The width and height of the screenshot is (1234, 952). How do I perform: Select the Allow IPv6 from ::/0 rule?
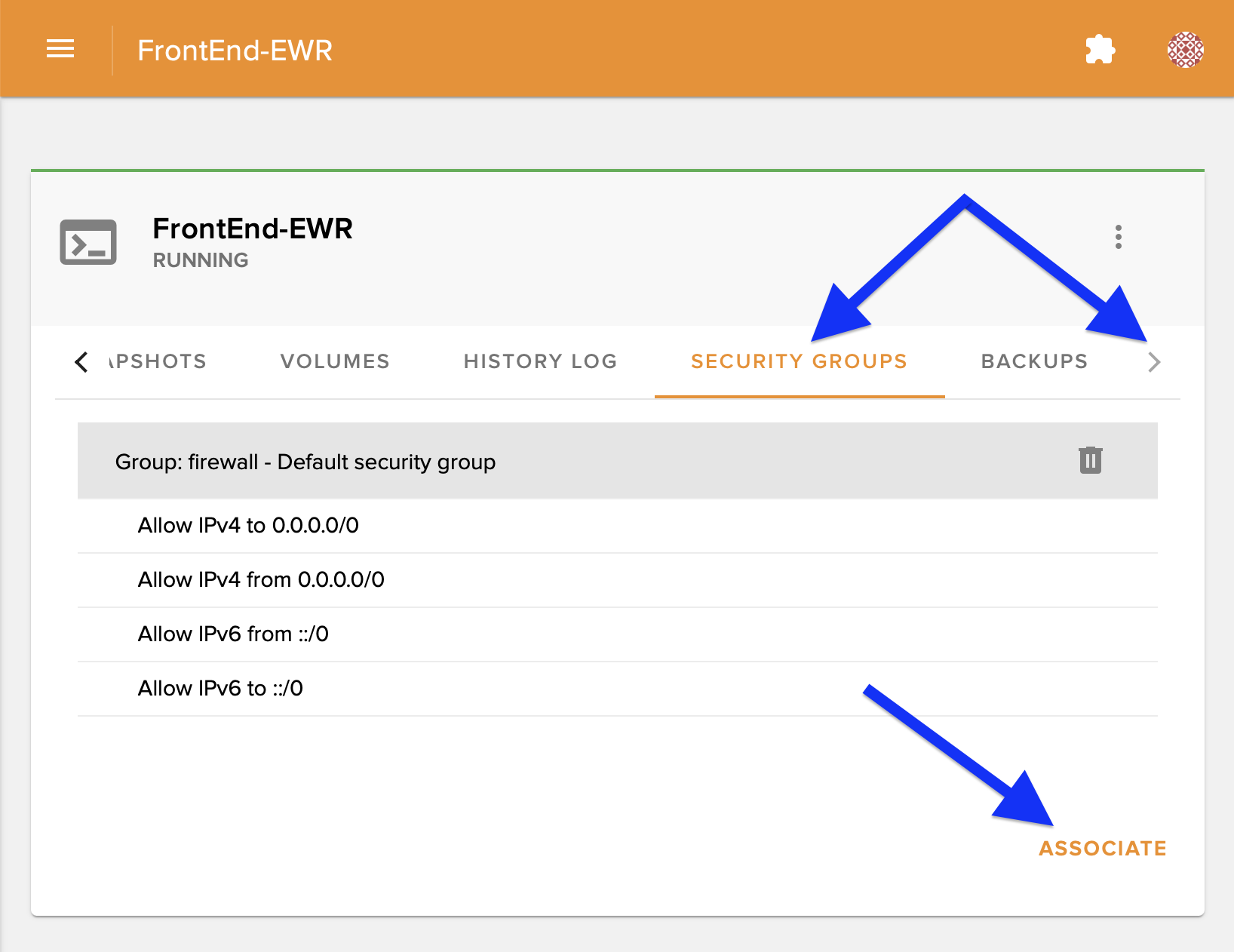(x=233, y=634)
